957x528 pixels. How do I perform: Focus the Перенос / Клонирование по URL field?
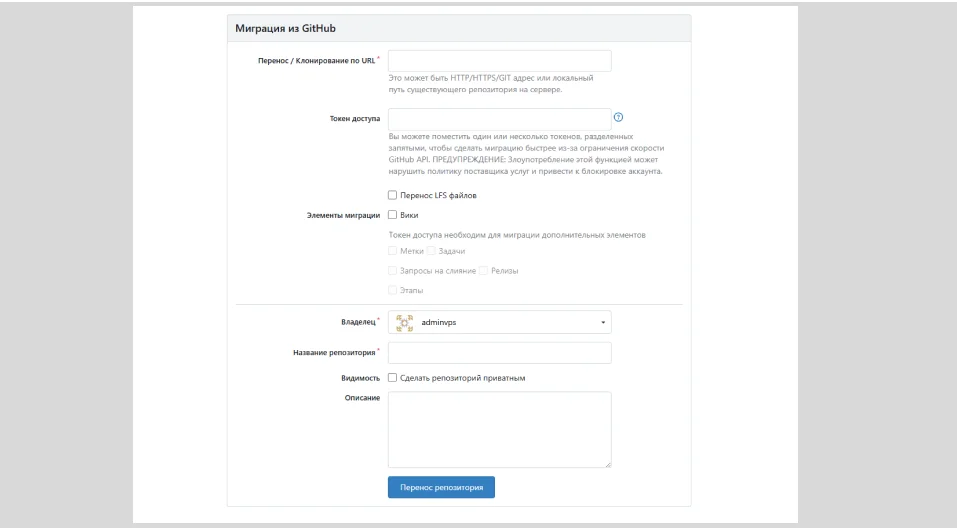[x=499, y=61]
